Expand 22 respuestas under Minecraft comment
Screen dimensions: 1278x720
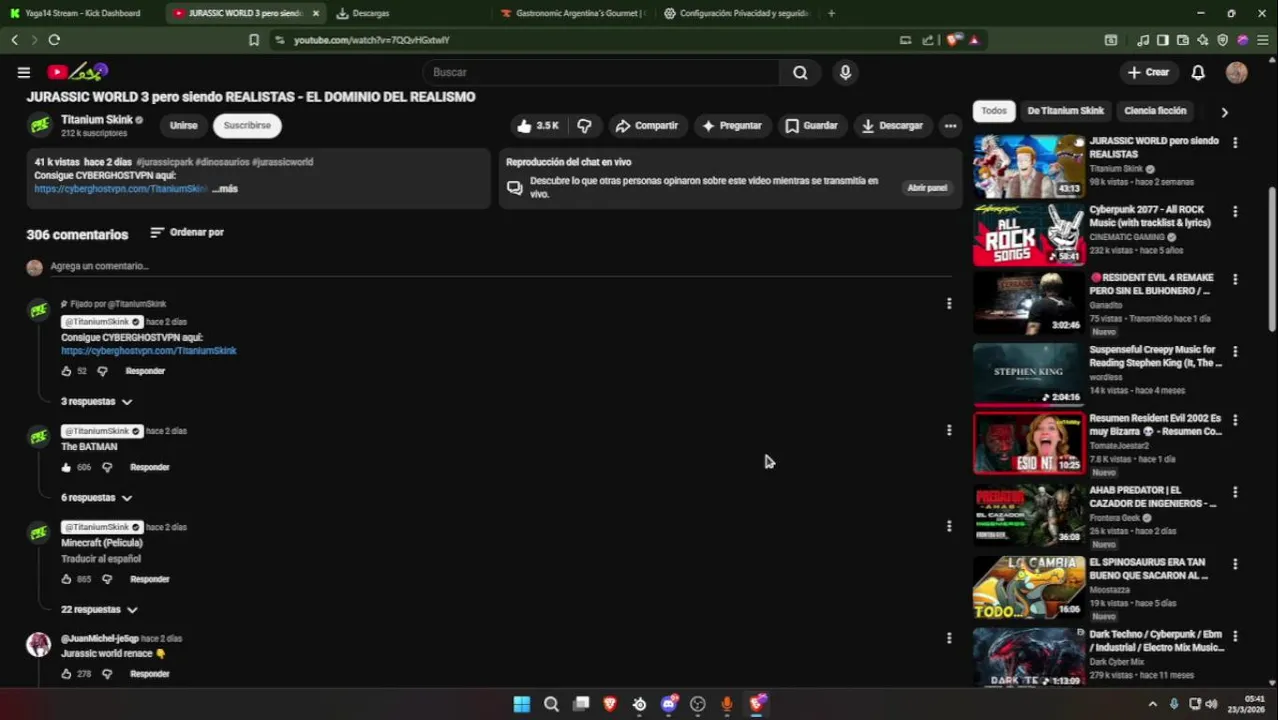pyautogui.click(x=99, y=609)
